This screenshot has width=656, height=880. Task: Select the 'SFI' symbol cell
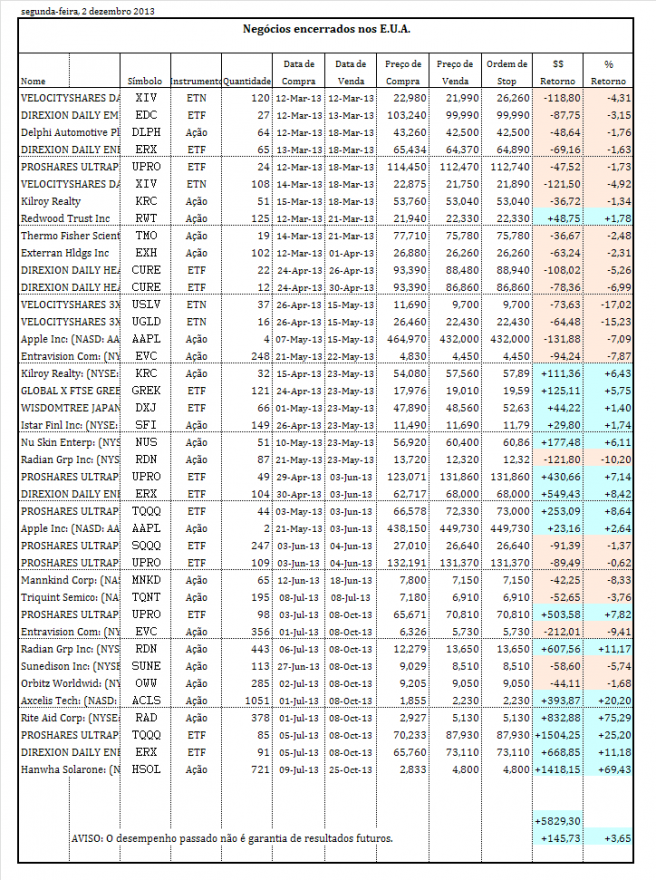pyautogui.click(x=146, y=425)
